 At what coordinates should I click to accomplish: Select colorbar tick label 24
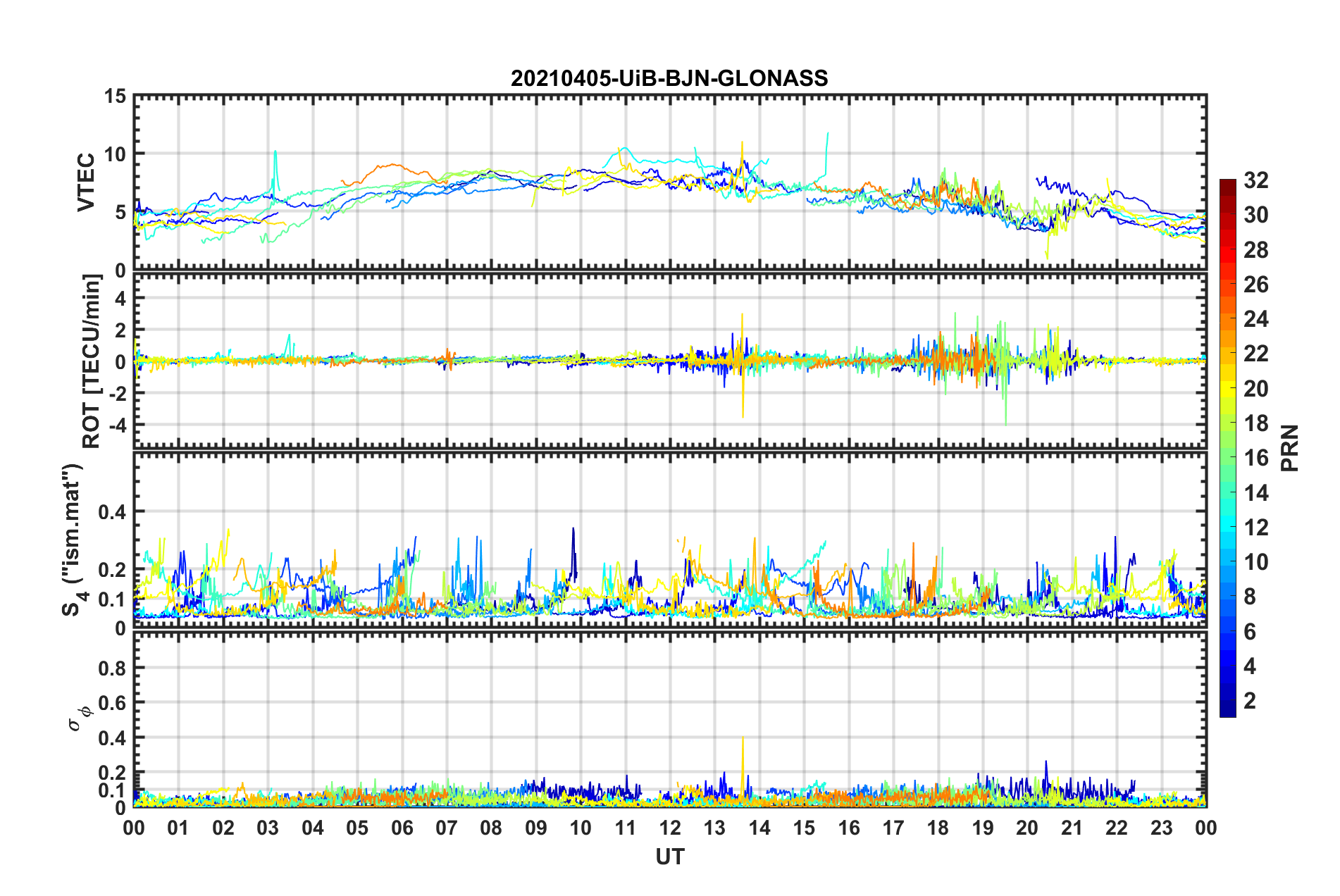pos(1256,319)
